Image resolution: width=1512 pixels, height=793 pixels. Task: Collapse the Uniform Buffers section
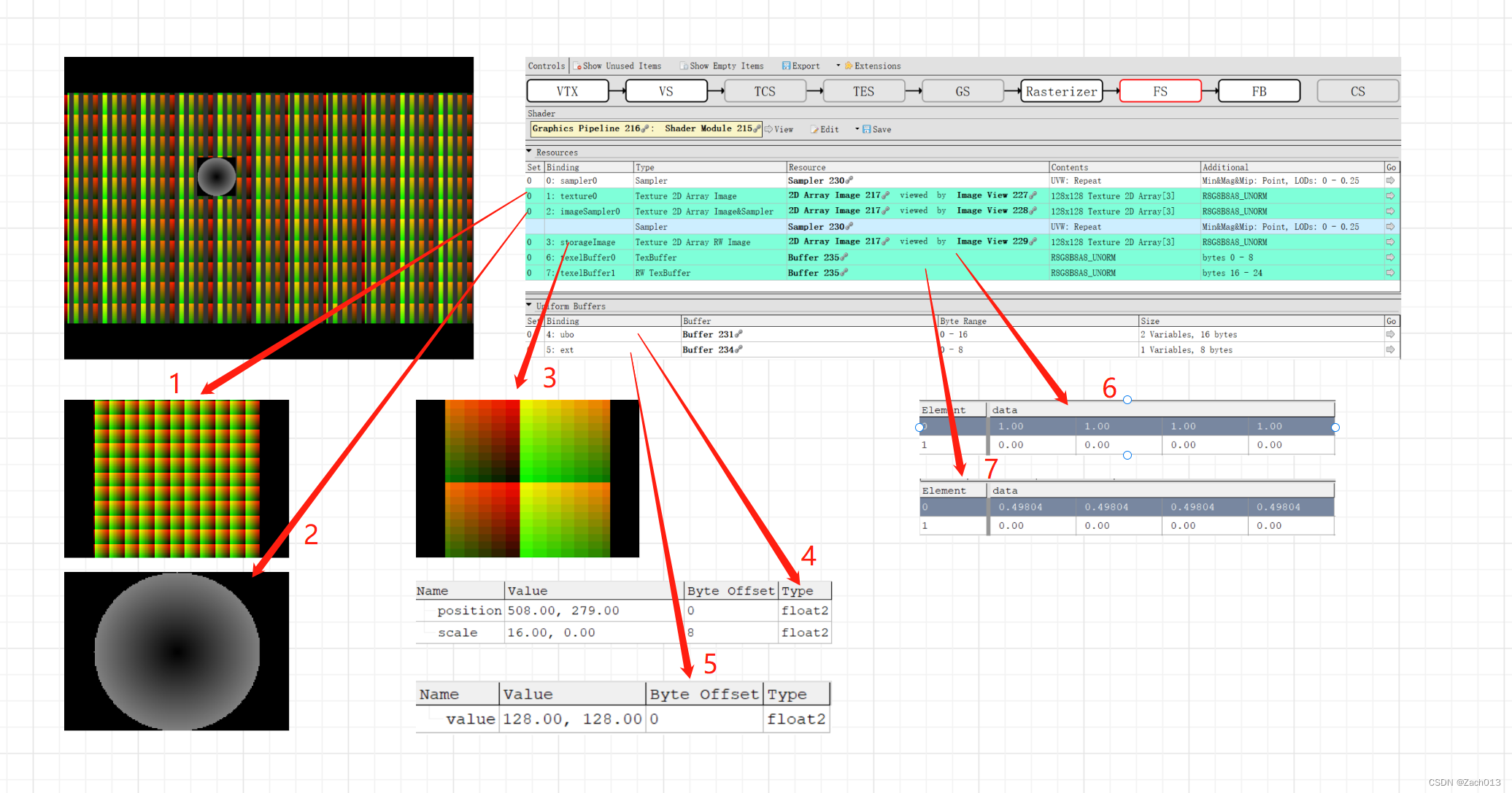pos(529,305)
